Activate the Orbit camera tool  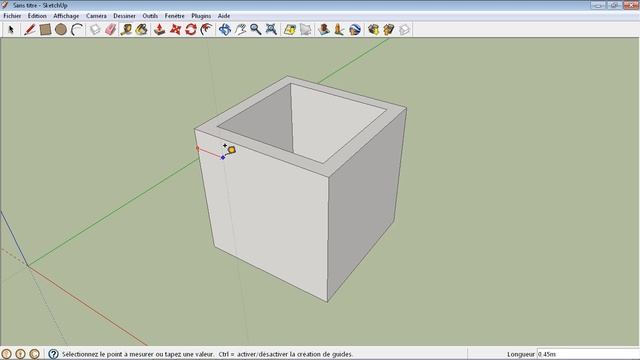click(x=224, y=29)
